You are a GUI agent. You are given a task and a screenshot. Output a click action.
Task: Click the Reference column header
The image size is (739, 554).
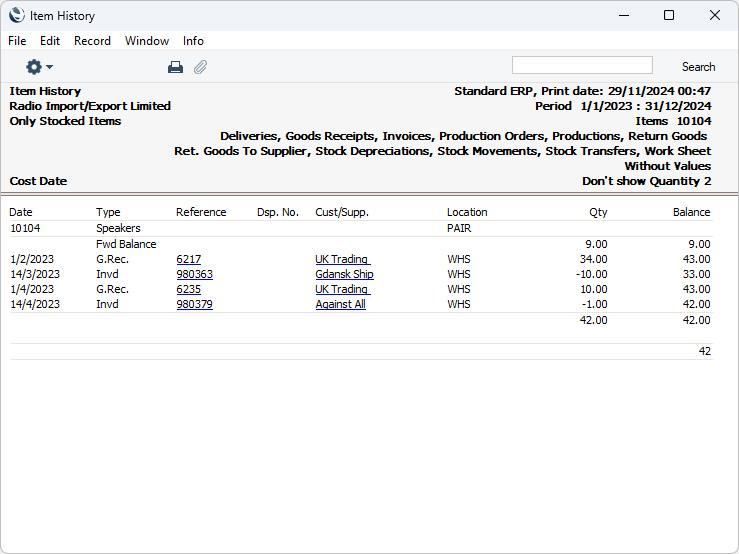201,212
